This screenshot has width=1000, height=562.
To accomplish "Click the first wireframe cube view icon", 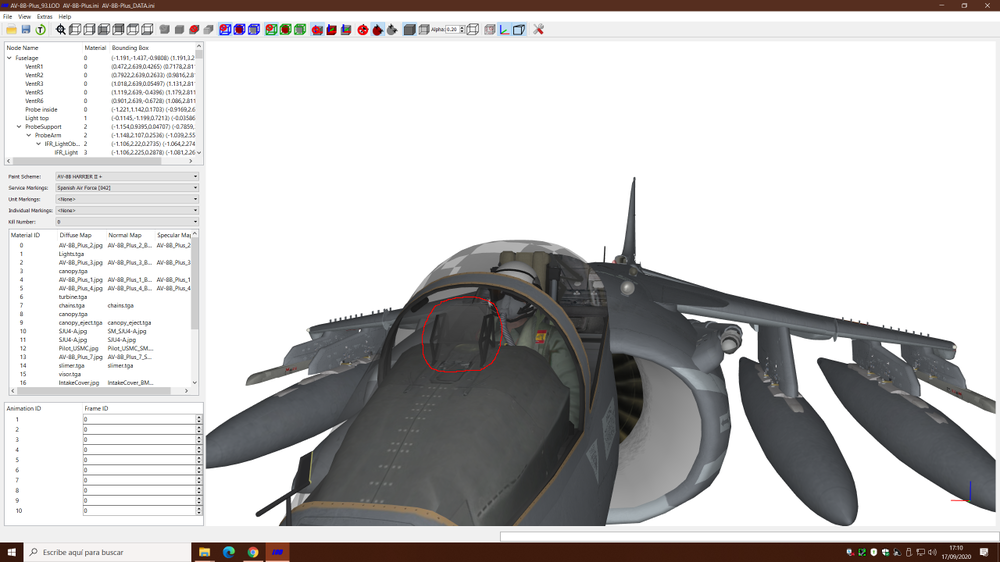I will [x=75, y=29].
